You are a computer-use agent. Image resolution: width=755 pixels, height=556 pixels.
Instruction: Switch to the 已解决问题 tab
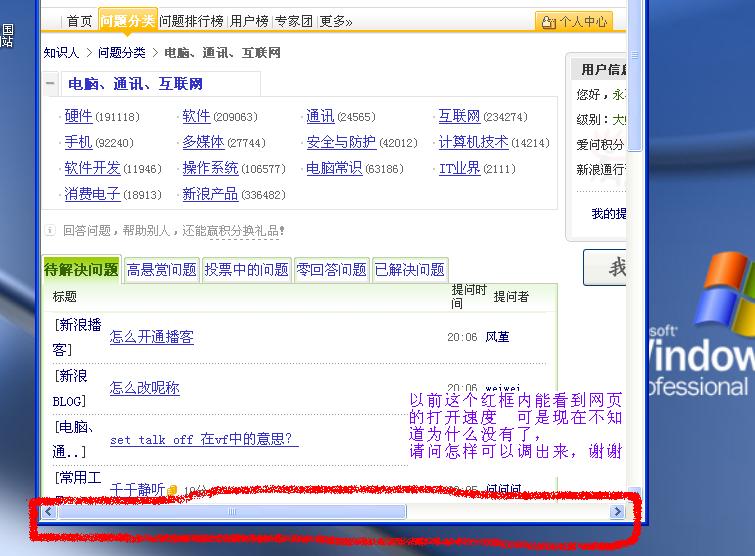click(410, 270)
